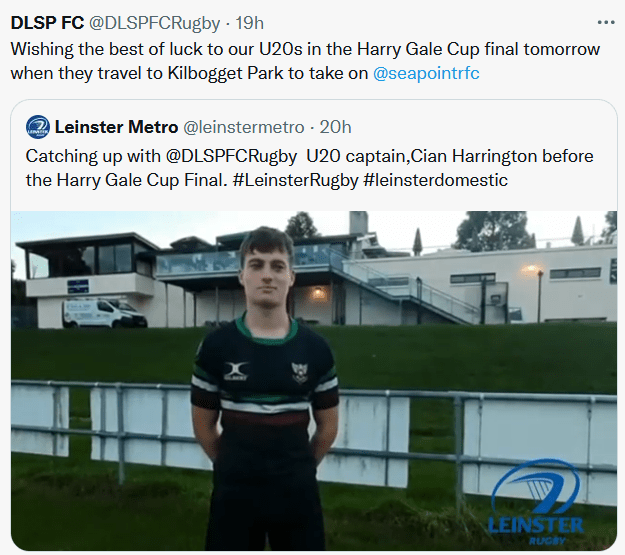Open the tweet's more options menu
This screenshot has height=555, width=625.
pos(605,21)
